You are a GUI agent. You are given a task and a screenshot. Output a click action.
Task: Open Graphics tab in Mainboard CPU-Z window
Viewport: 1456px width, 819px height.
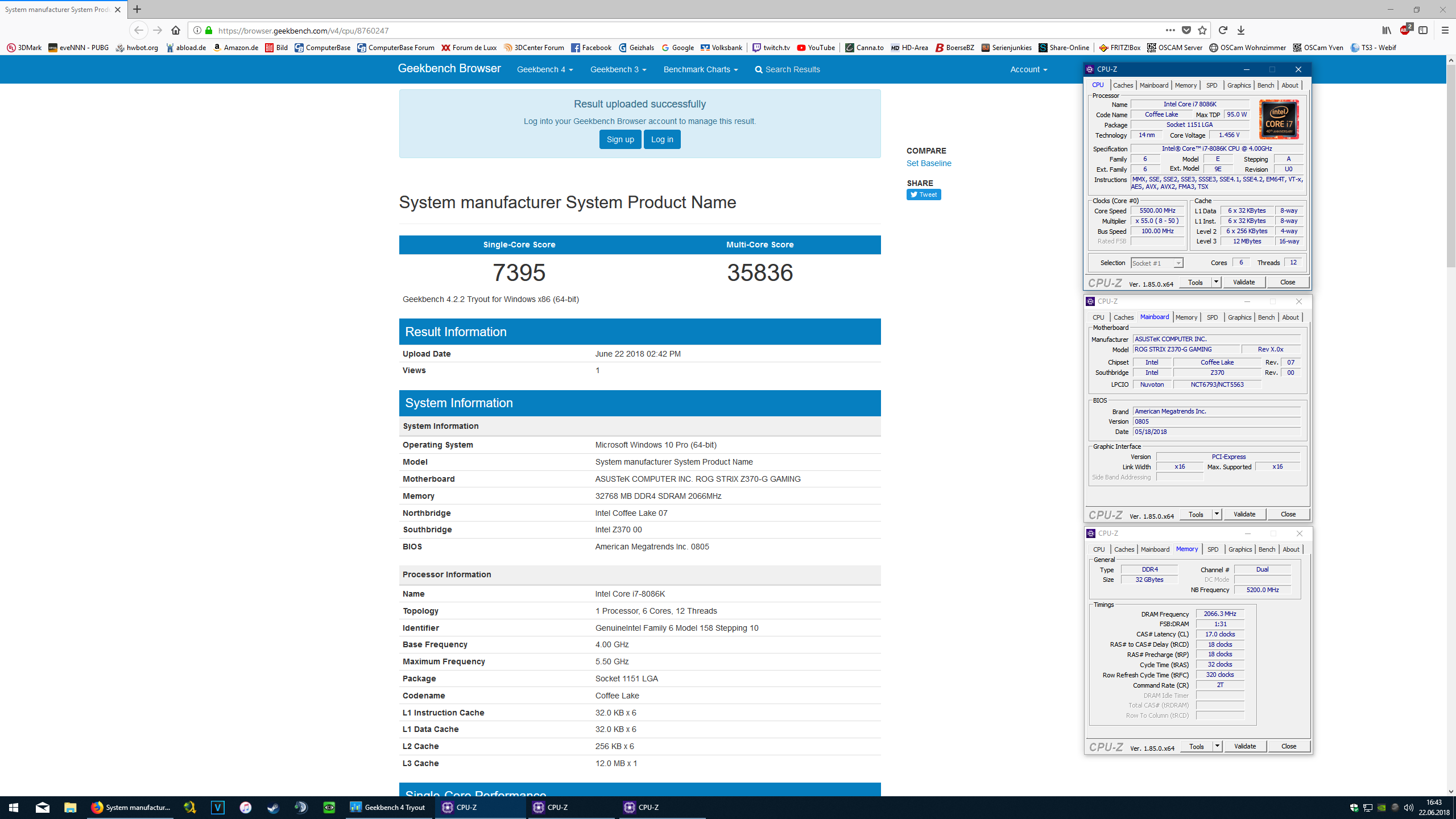(x=1239, y=317)
